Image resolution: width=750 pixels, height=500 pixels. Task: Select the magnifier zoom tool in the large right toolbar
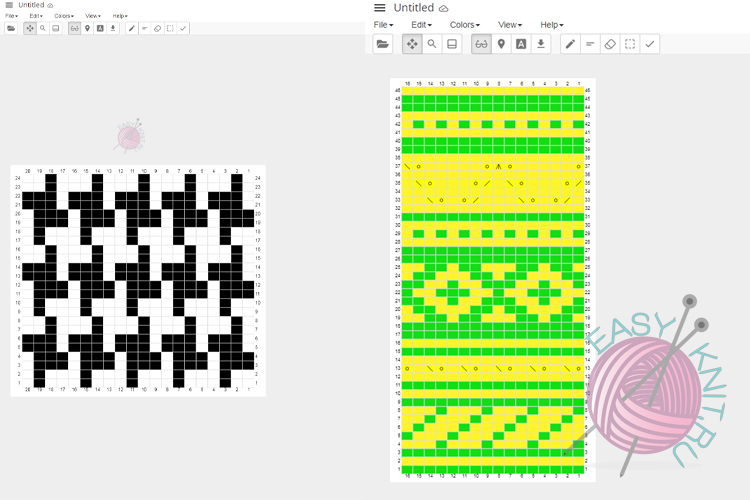(x=432, y=44)
